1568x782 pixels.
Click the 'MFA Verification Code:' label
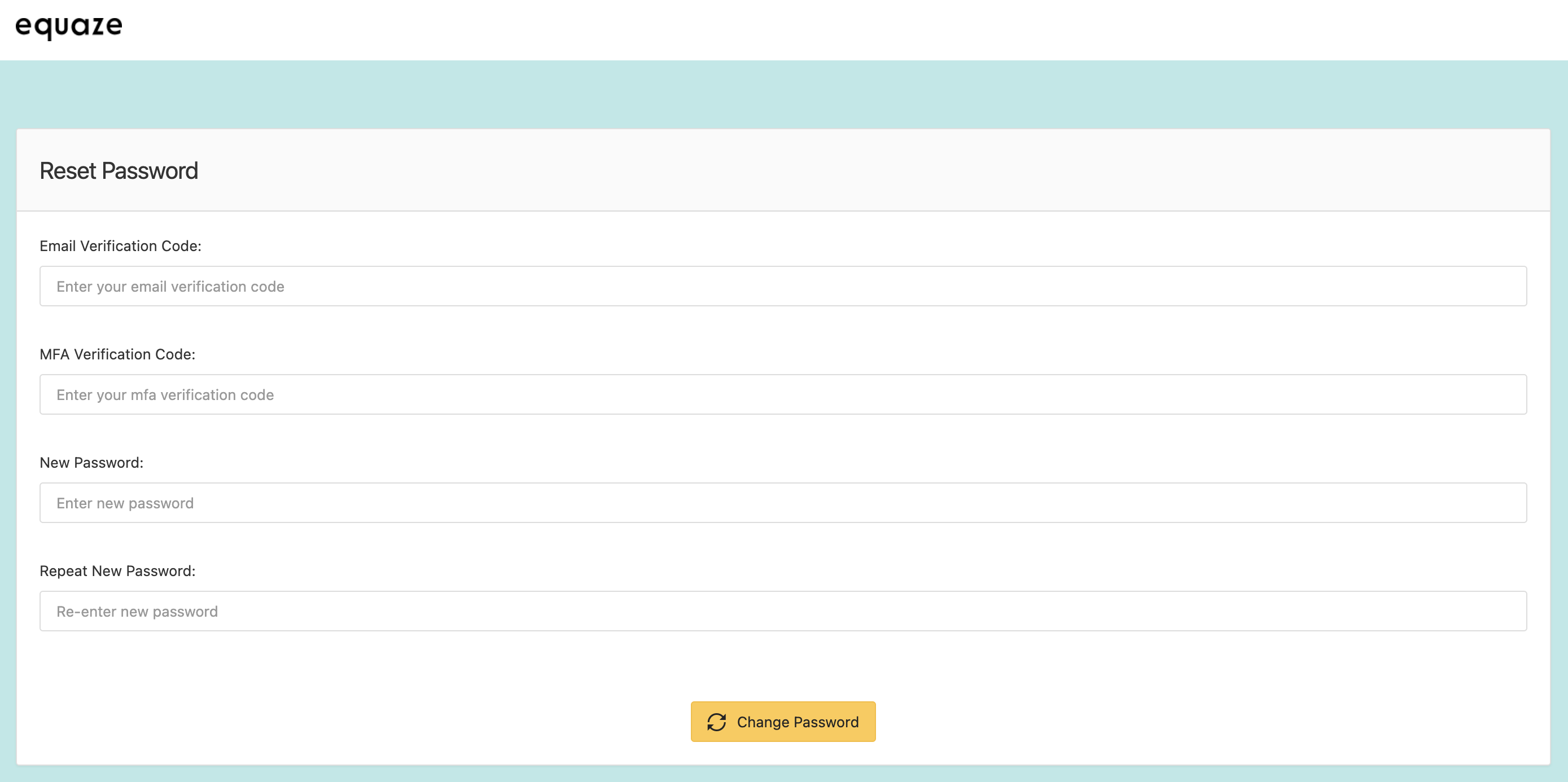pos(117,354)
